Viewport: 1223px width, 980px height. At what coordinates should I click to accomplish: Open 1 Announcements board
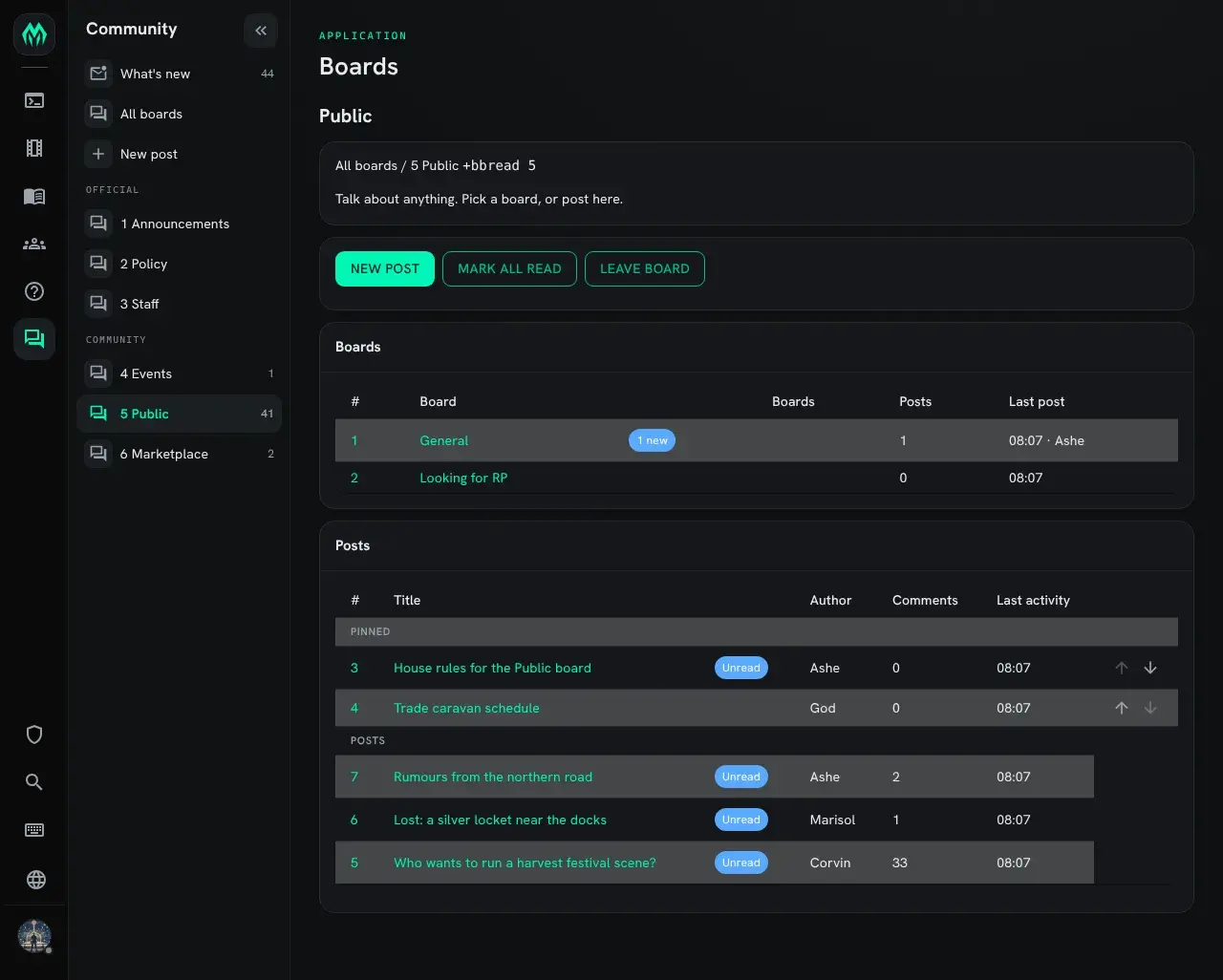point(179,224)
